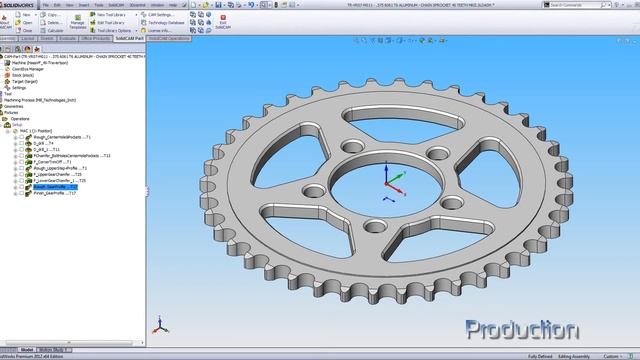Click SolidCAM Open in the ribbon
Image resolution: width=640 pixels, height=360 pixels.
click(x=24, y=23)
